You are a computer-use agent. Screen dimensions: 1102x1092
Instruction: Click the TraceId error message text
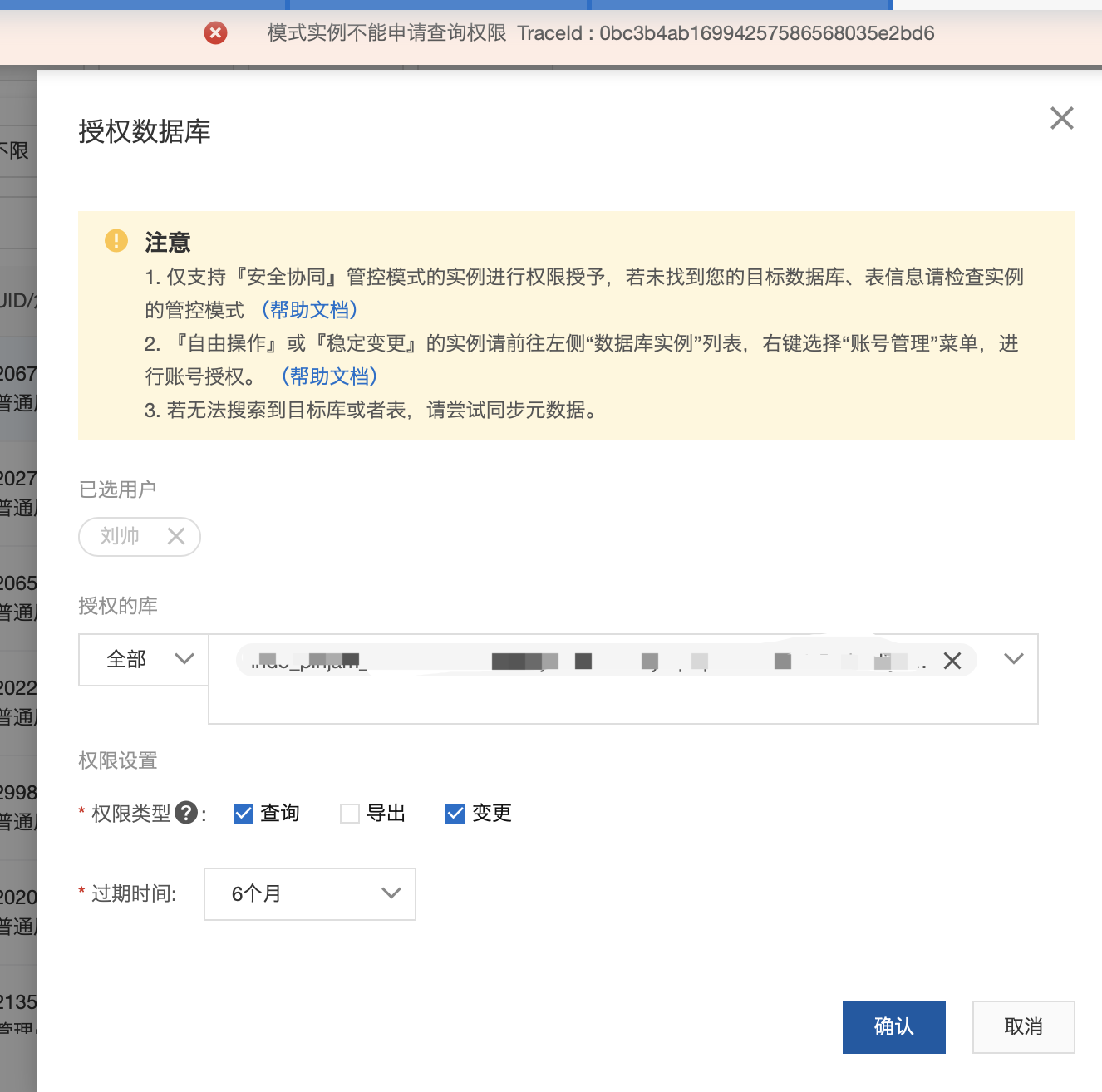pyautogui.click(x=600, y=33)
